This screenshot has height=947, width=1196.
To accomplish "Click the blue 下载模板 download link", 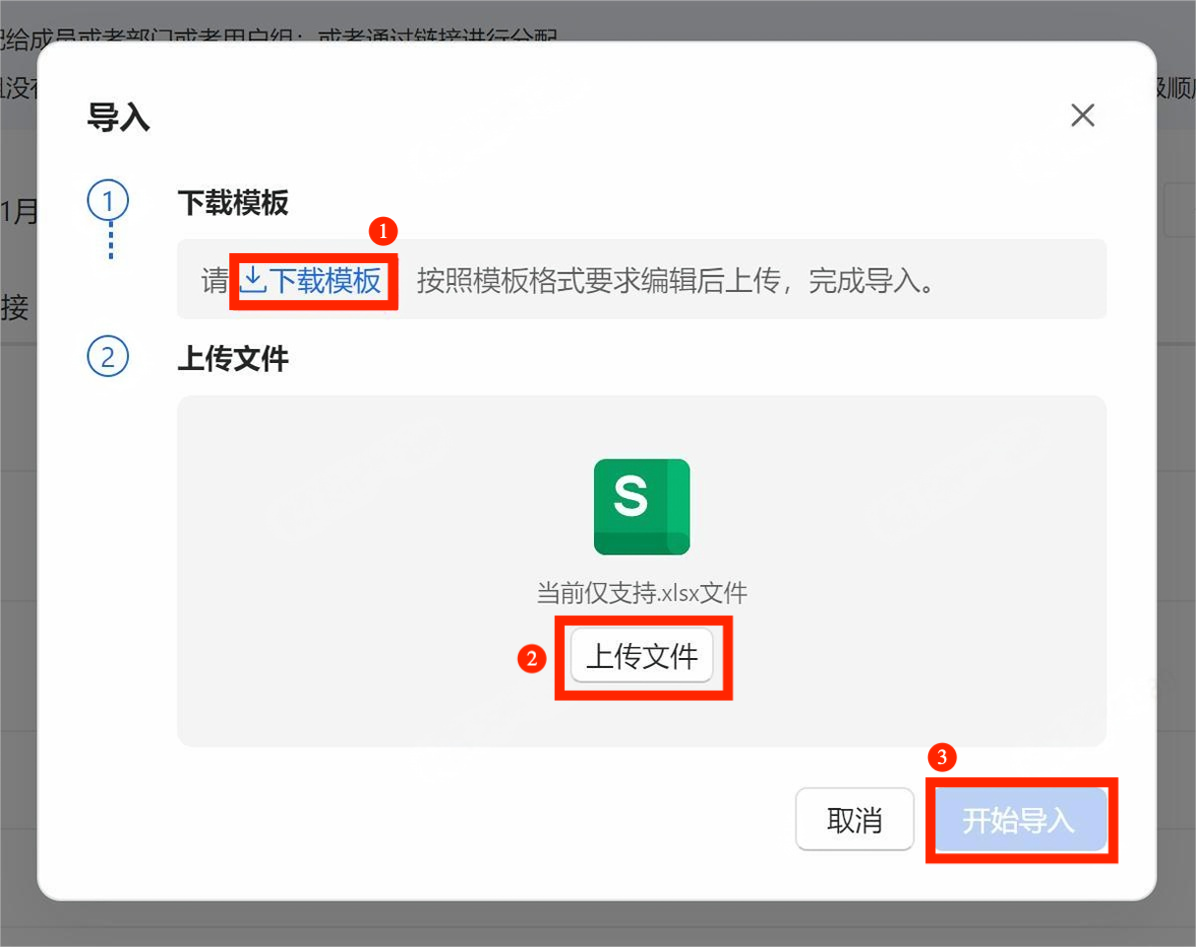I will click(324, 281).
